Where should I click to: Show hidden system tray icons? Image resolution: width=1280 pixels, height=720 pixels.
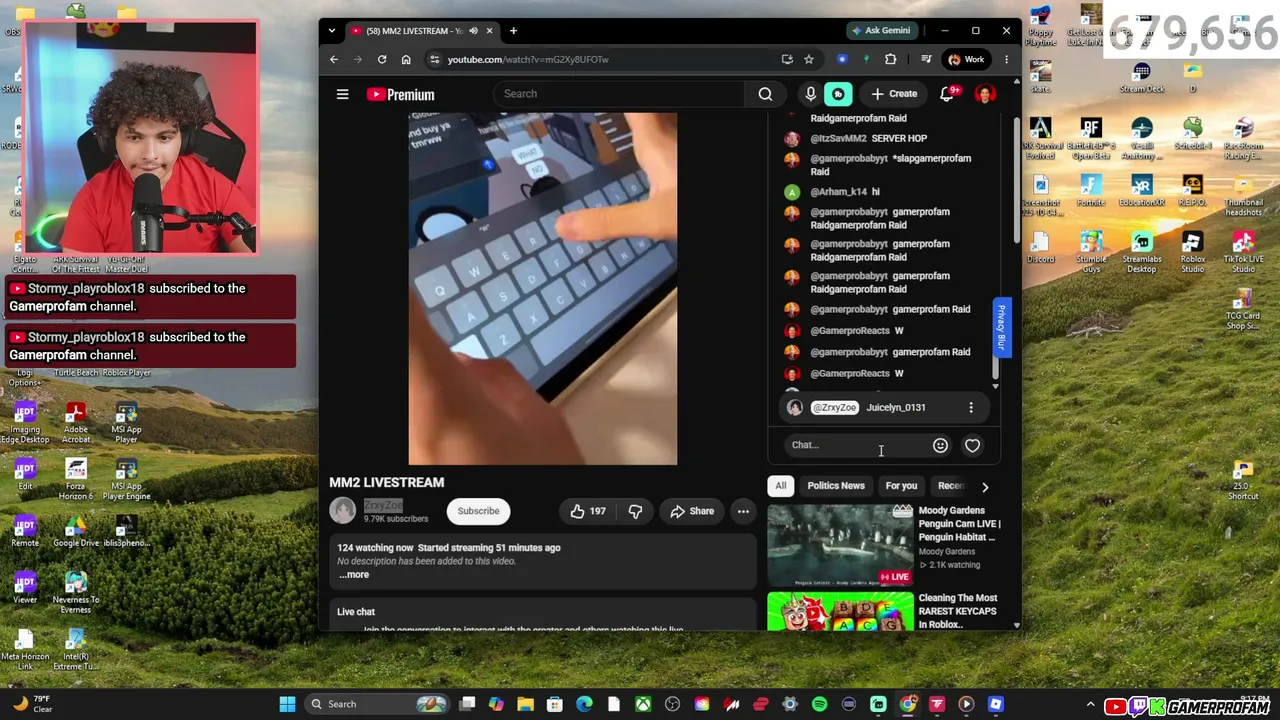click(1090, 704)
